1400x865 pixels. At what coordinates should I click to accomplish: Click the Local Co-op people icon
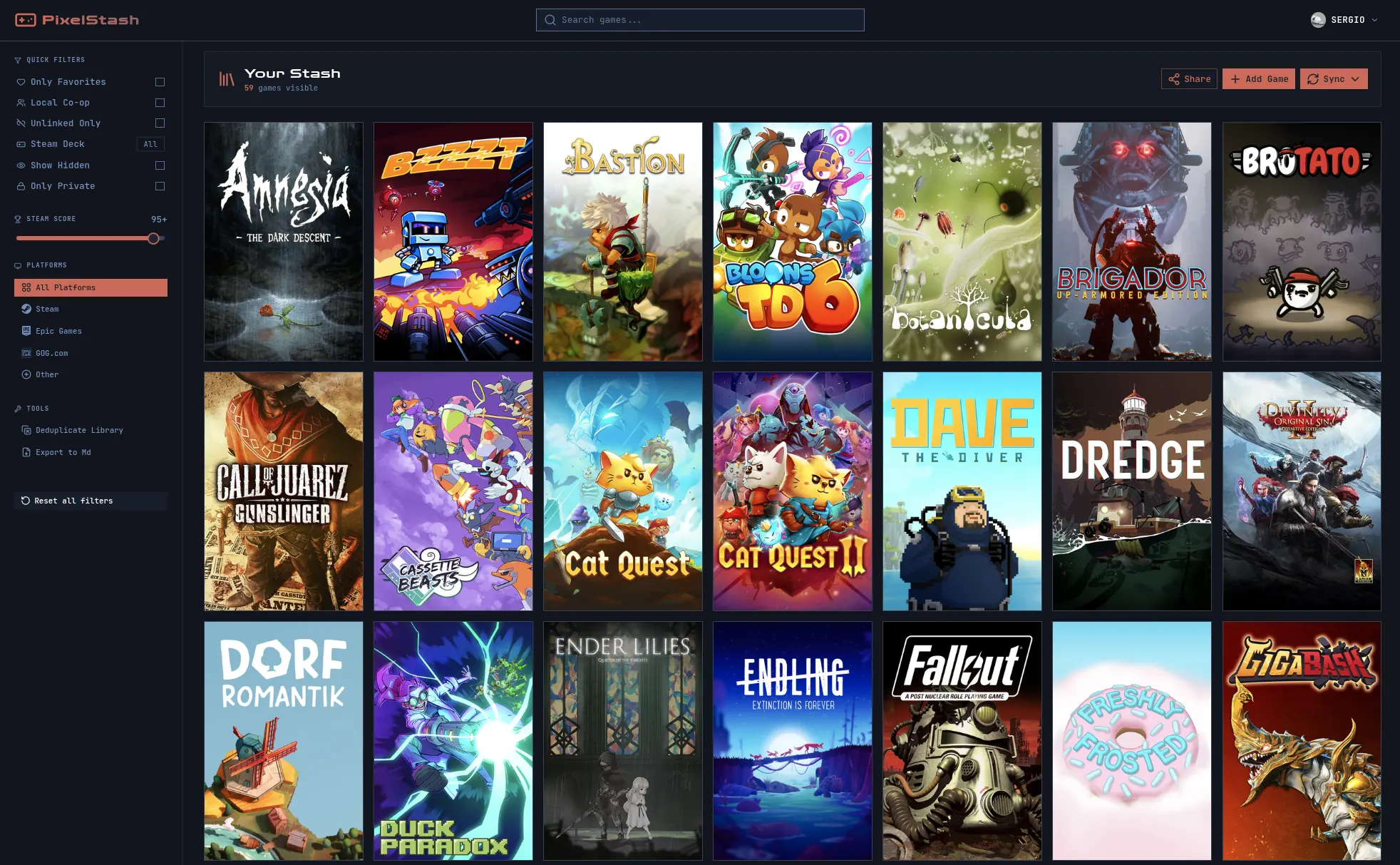21,103
